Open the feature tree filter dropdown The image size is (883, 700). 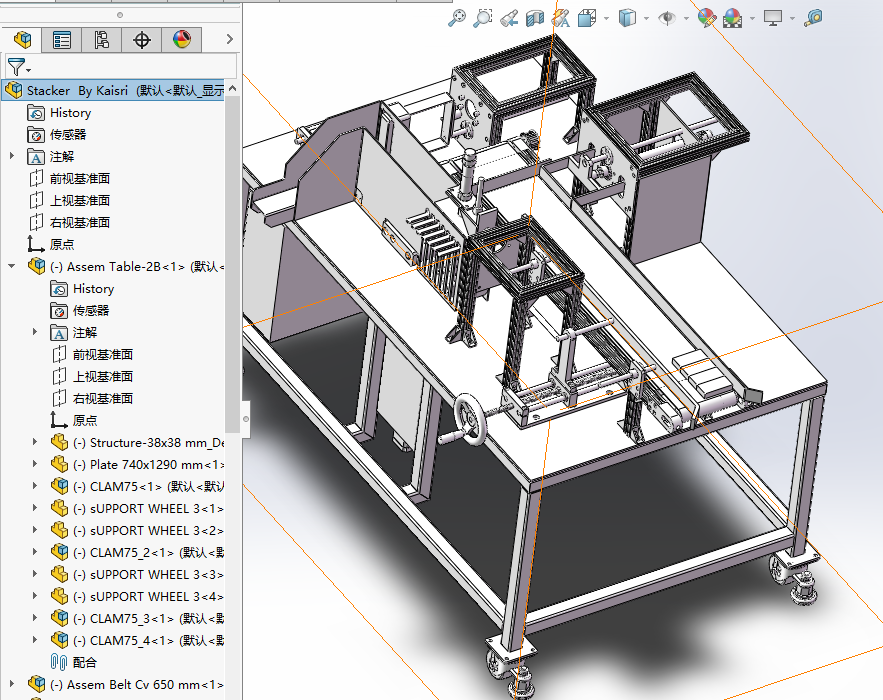point(19,67)
